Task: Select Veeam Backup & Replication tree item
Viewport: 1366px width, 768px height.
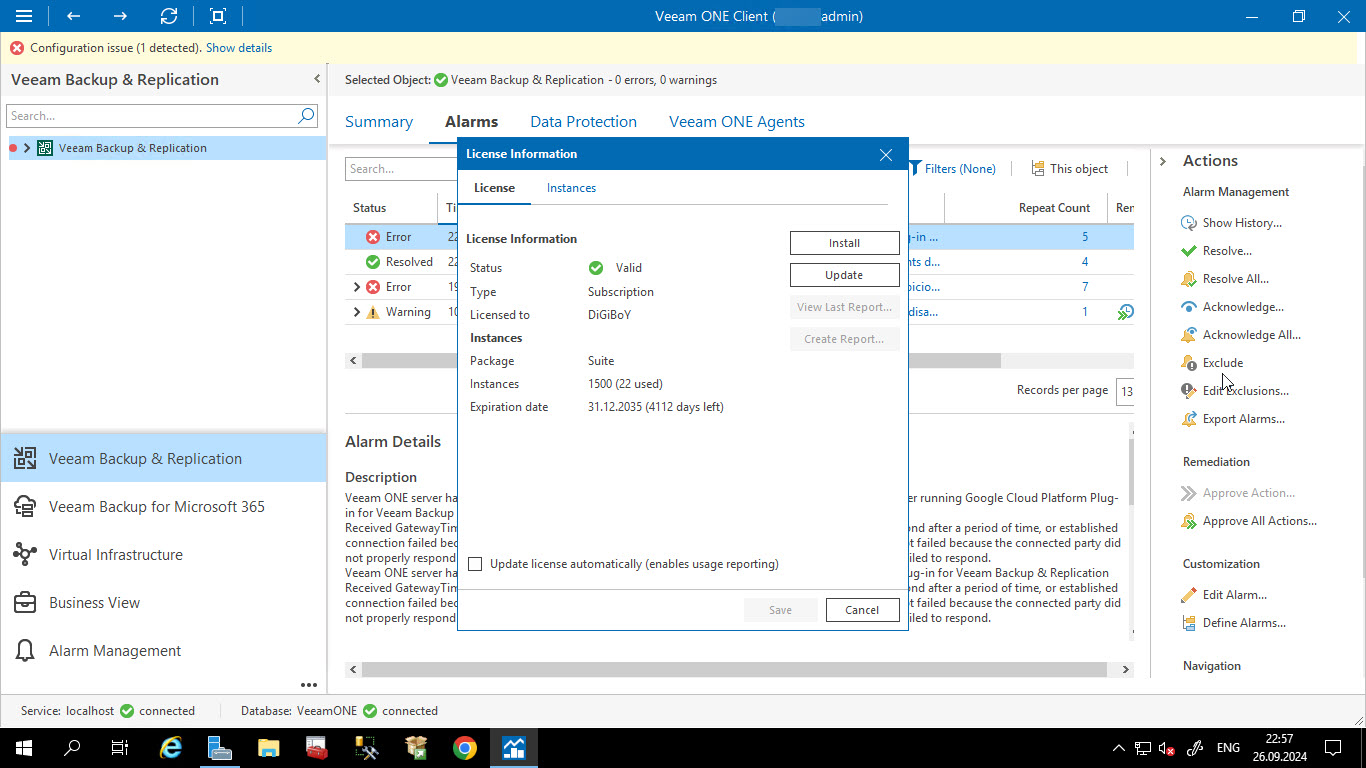Action: point(133,148)
